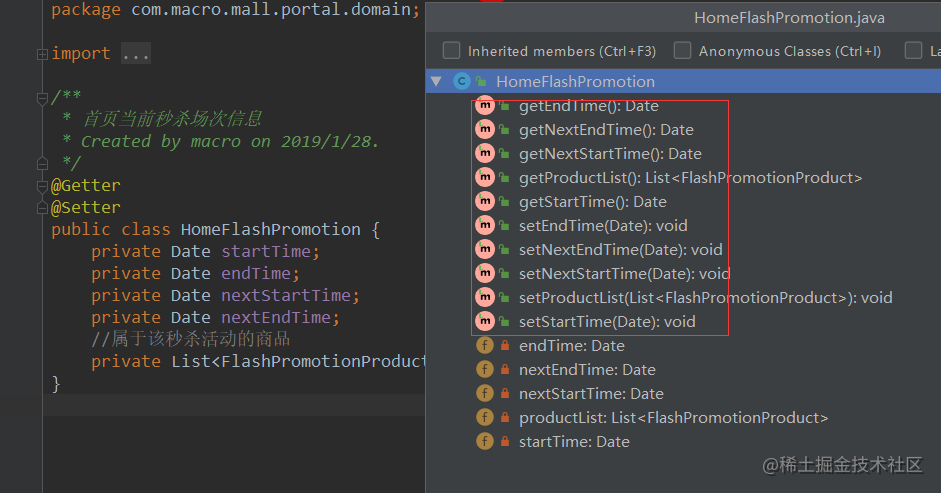941x493 pixels.
Task: Select setStartTime(Date): void entry
Action: (x=607, y=322)
